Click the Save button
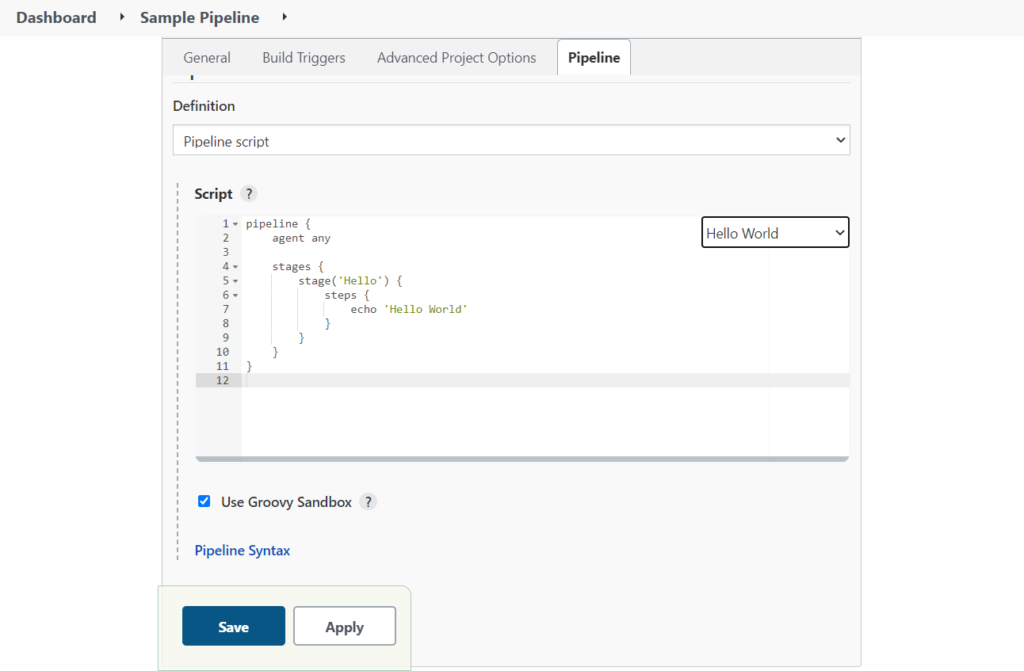The height and width of the screenshot is (671, 1024). click(x=233, y=626)
